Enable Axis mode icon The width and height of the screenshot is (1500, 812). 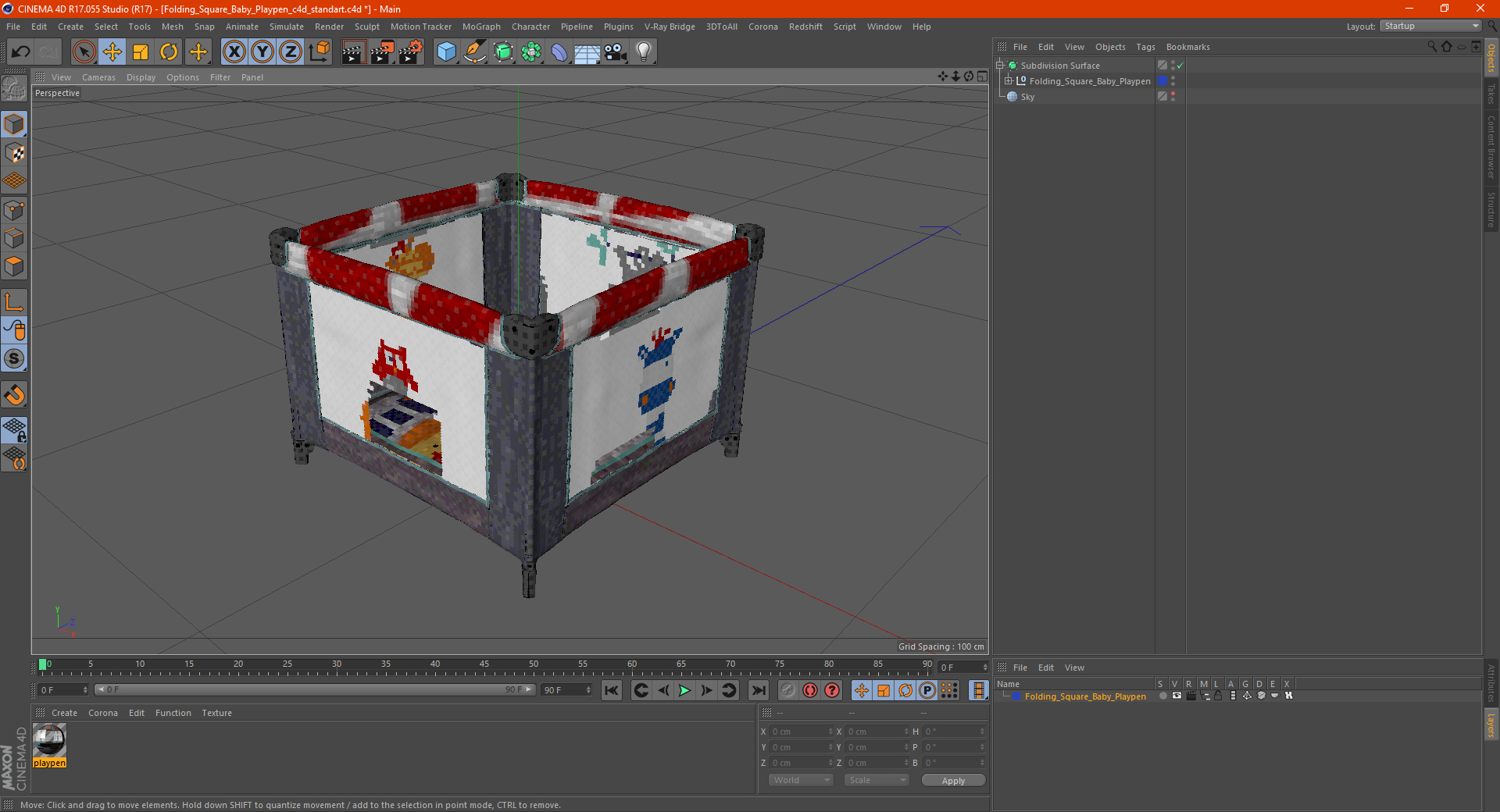click(x=14, y=302)
